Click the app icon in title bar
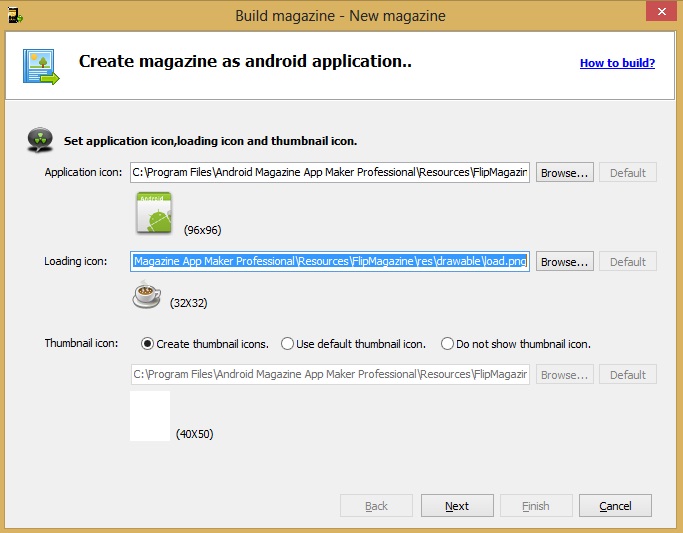Screen dimensions: 683x533 pyautogui.click(x=14, y=15)
